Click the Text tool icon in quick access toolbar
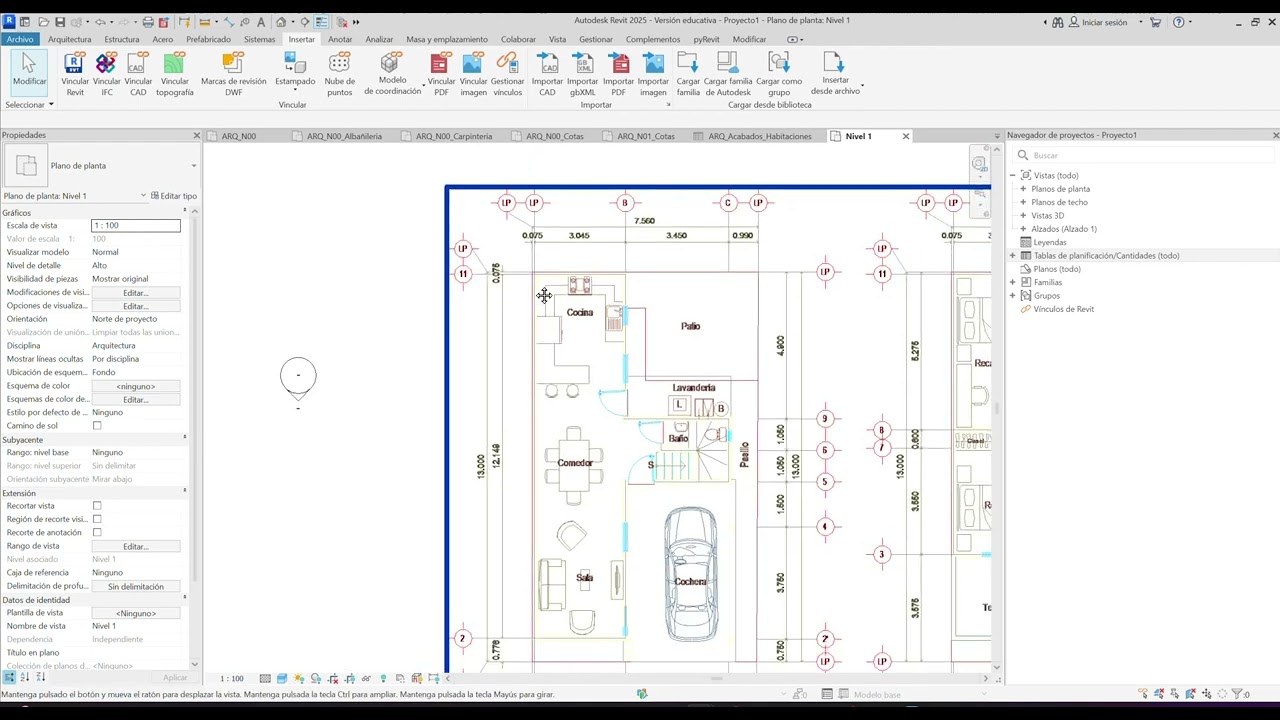The image size is (1280, 720). [261, 22]
